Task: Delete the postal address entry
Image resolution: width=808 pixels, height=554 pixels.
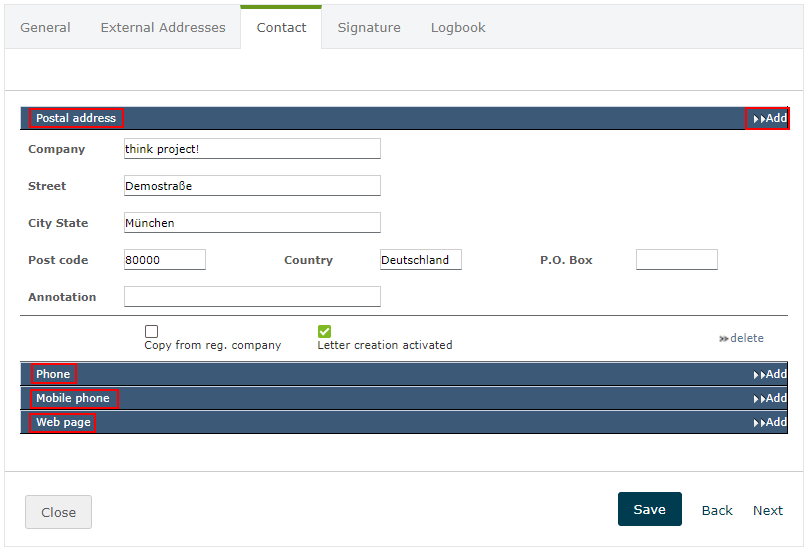Action: point(741,338)
